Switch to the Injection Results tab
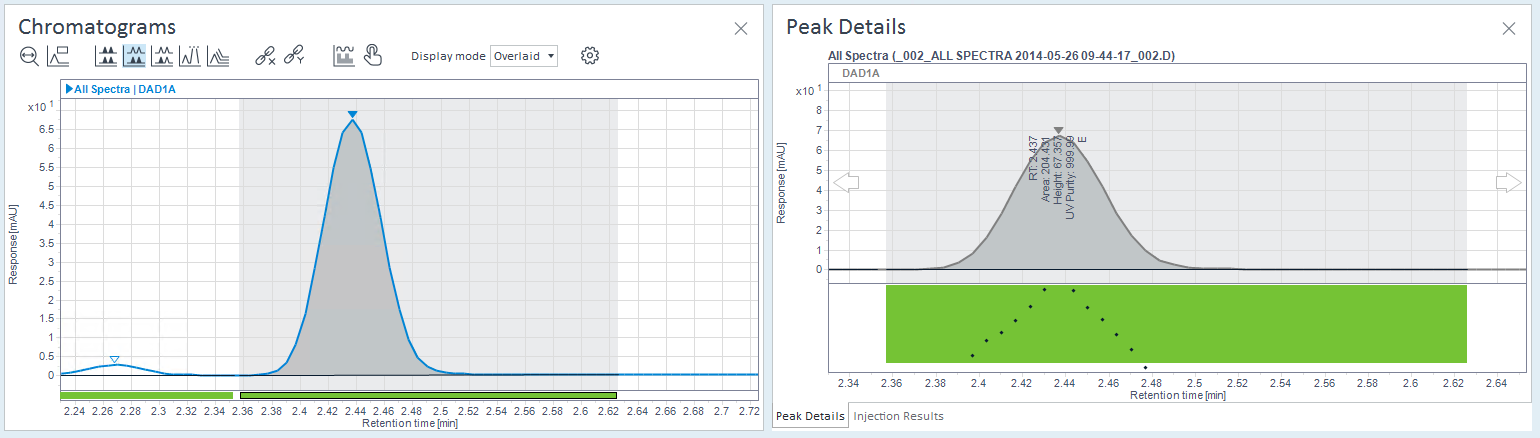Viewport: 1540px width, 438px height. point(898,416)
